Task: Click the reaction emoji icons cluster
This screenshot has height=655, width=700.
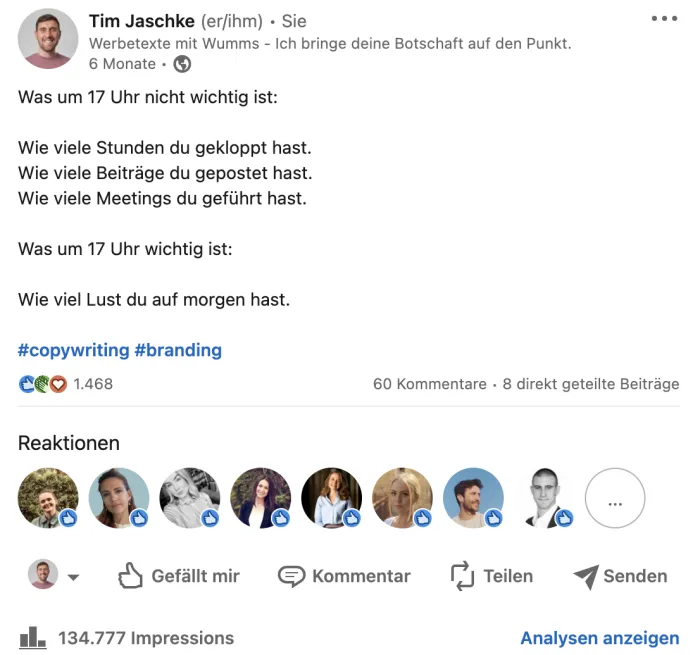Action: click(x=43, y=384)
